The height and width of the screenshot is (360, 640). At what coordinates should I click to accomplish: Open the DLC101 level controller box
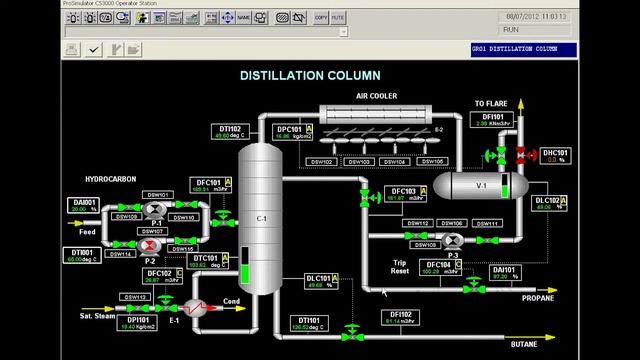pyautogui.click(x=321, y=281)
